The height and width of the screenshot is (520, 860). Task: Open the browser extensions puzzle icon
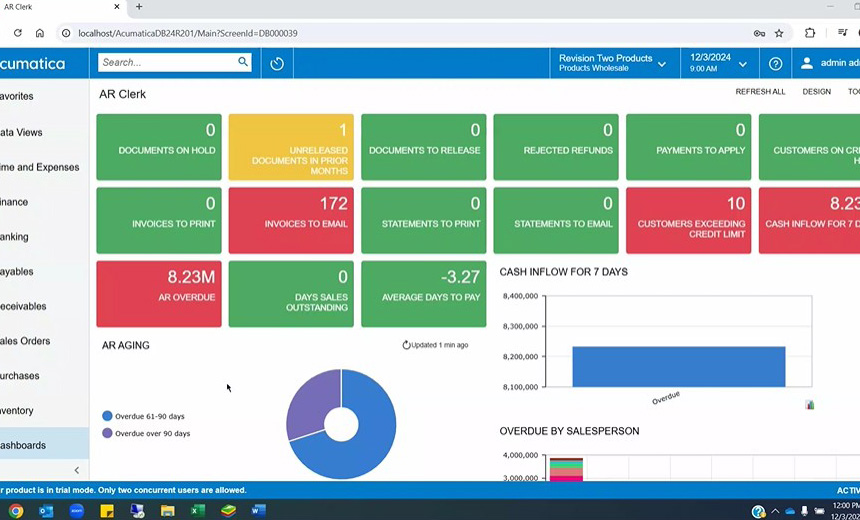point(810,33)
